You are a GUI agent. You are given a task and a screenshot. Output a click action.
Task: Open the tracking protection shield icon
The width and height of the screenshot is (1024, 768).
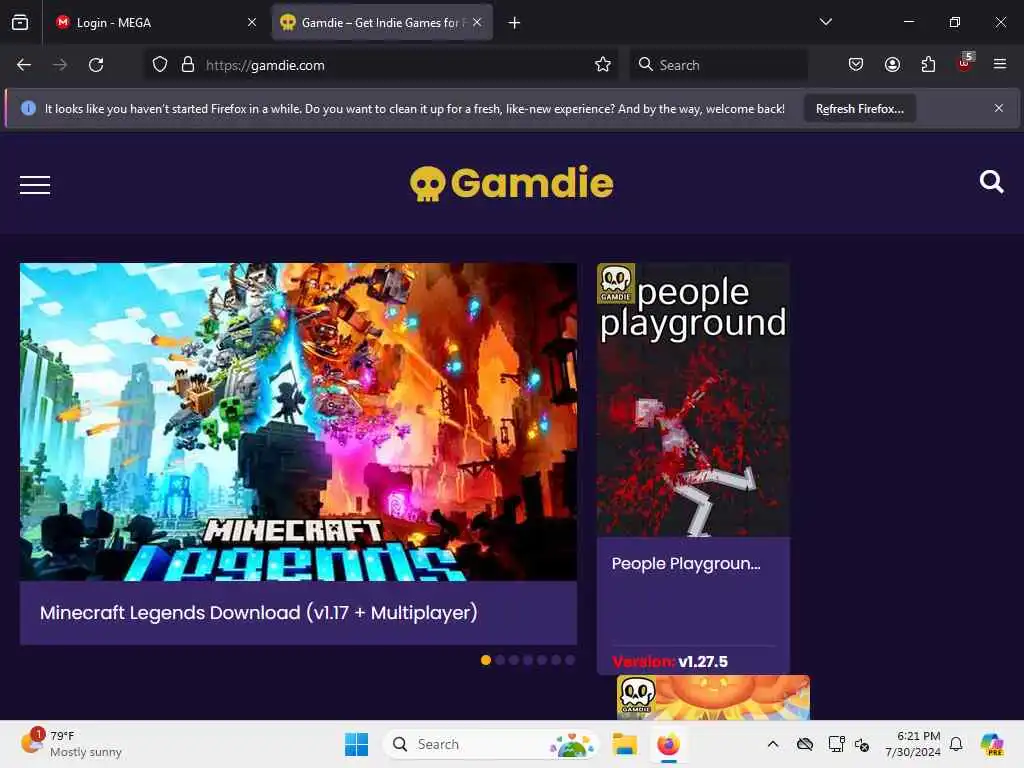160,65
